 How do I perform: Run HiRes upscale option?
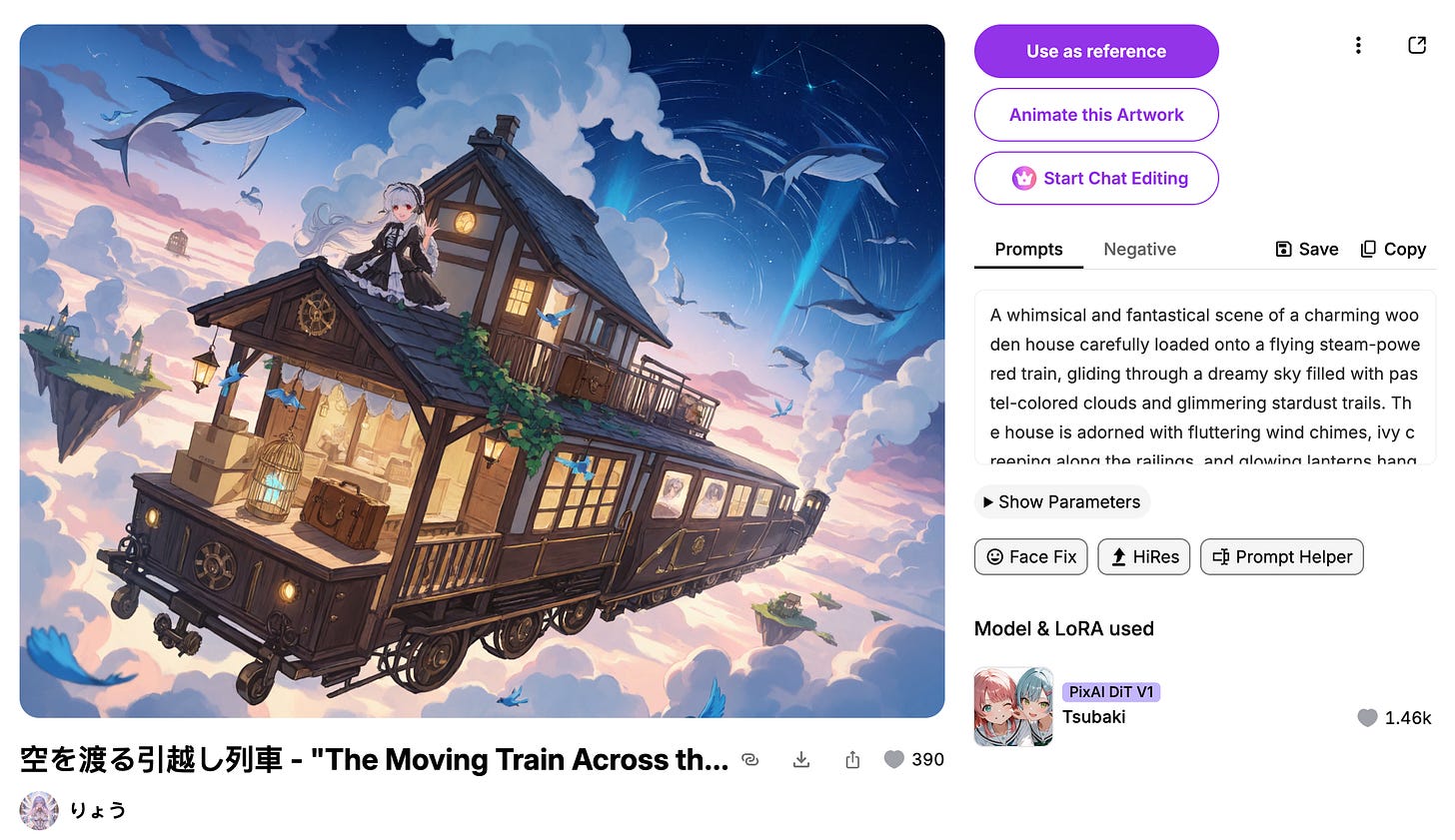tap(1144, 556)
